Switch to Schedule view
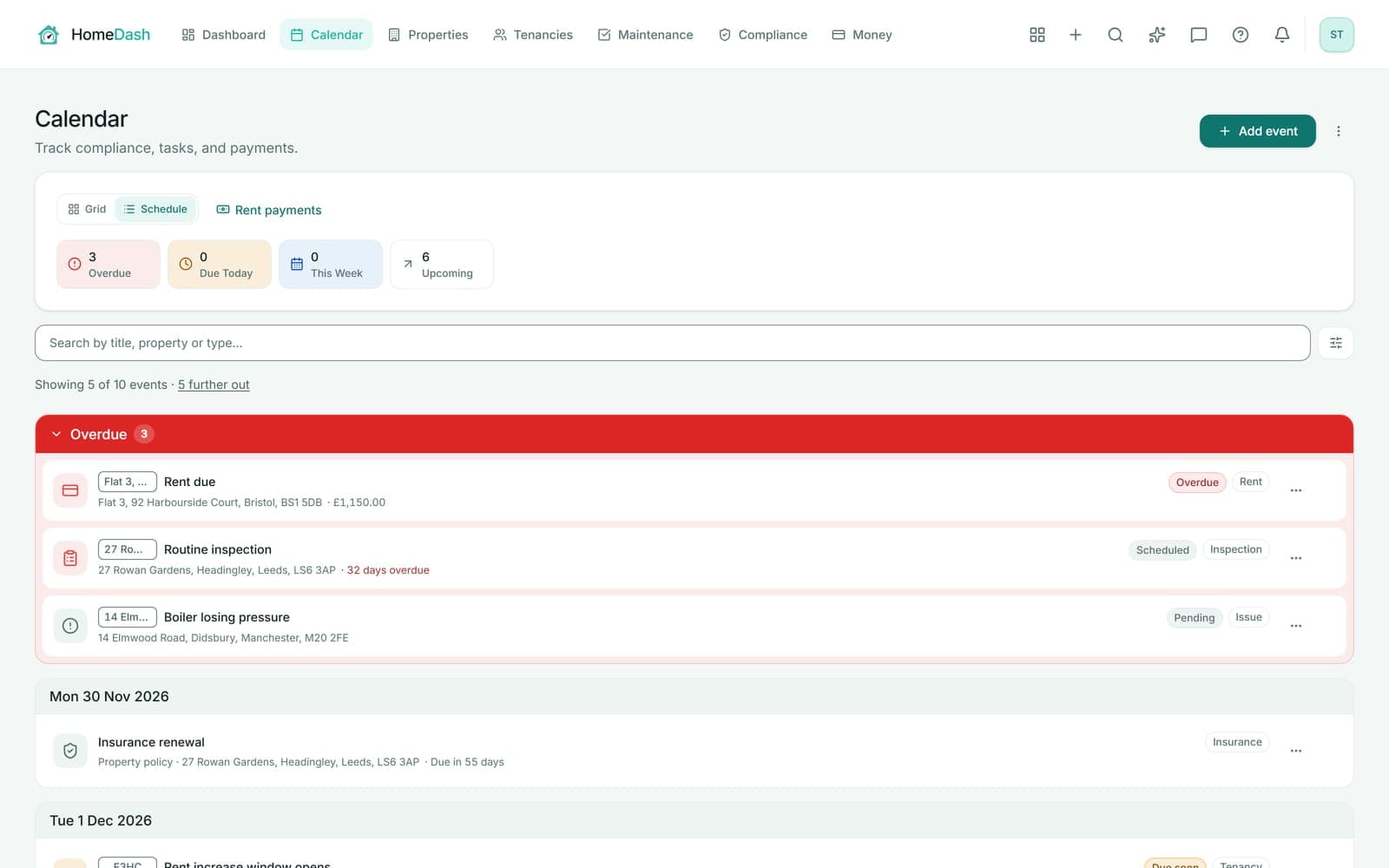The width and height of the screenshot is (1389, 868). point(155,209)
